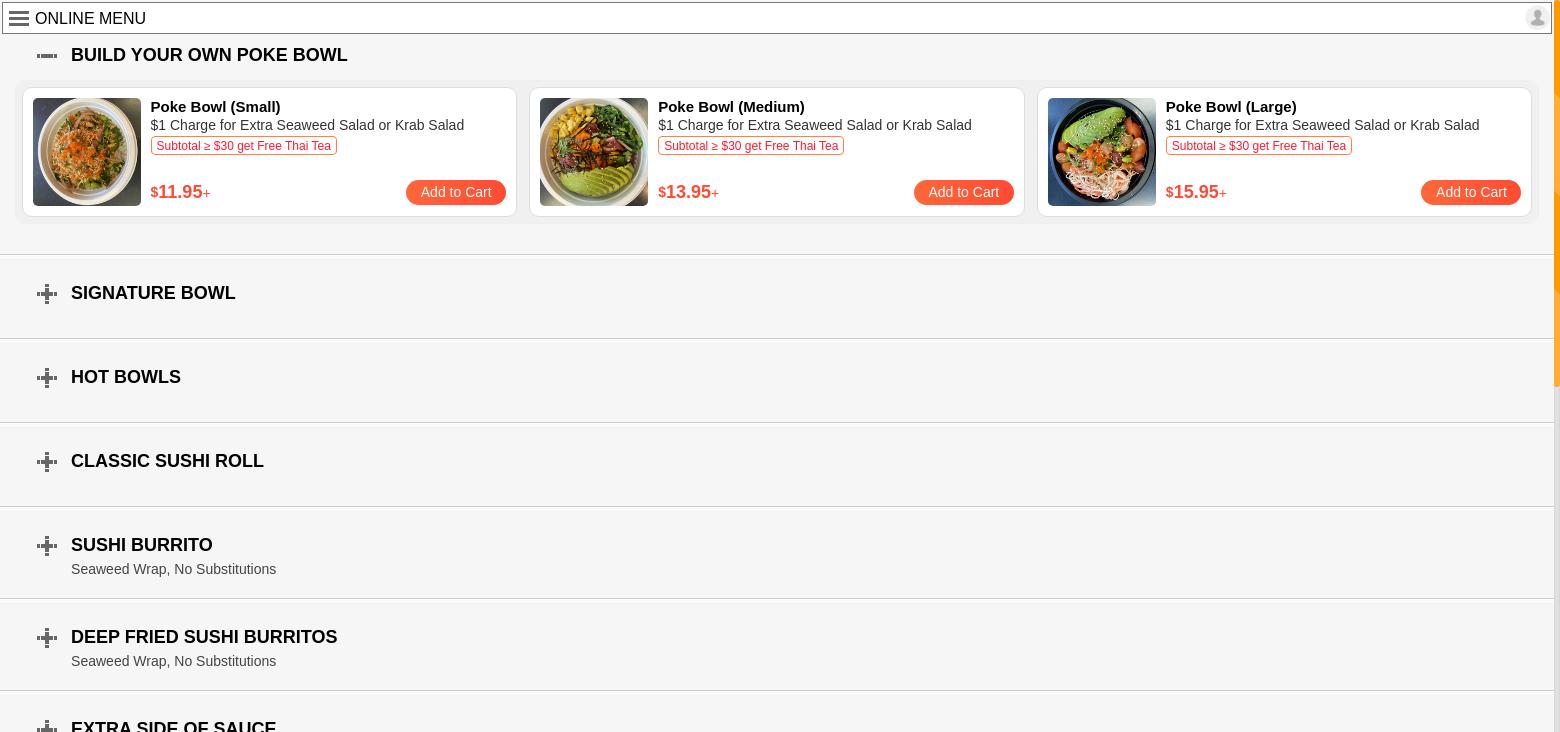
Task: Open the Poke Bowl (Large) photo thumbnail
Action: pos(1102,152)
